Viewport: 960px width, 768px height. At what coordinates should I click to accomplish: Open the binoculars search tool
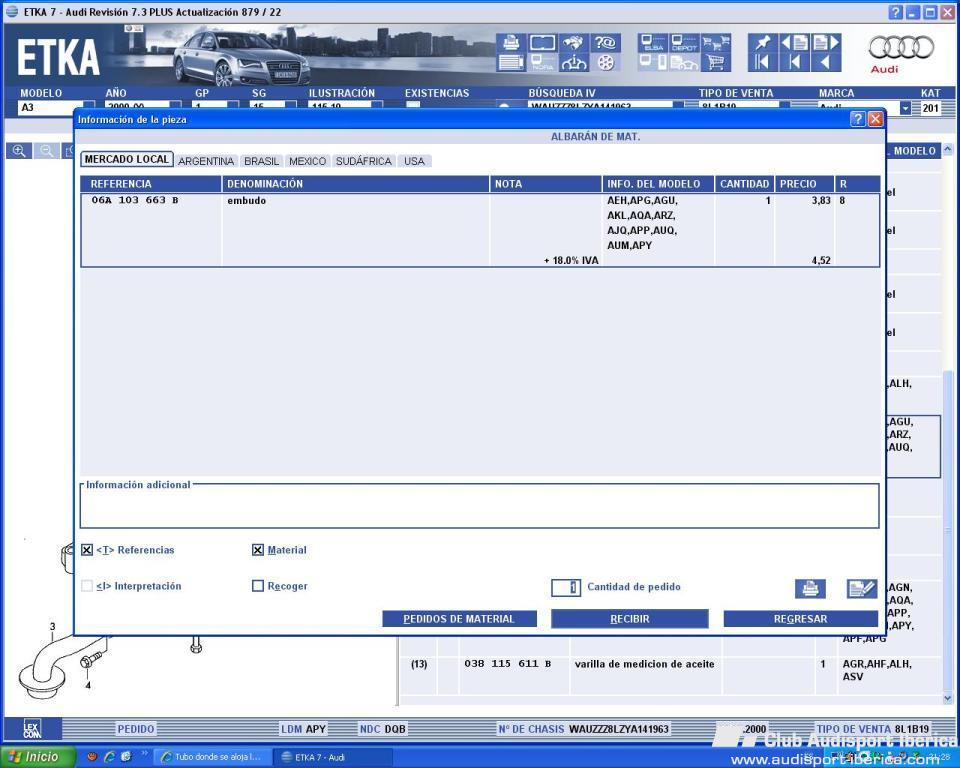click(x=574, y=42)
